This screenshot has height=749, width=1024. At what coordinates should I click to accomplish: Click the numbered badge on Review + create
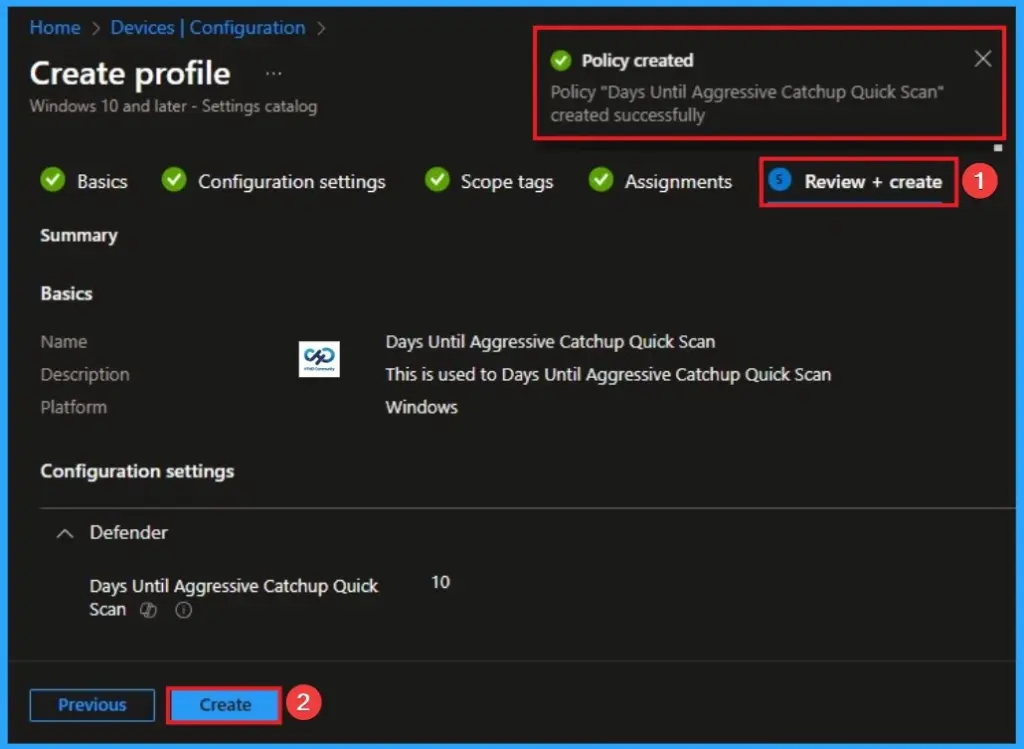[x=978, y=182]
